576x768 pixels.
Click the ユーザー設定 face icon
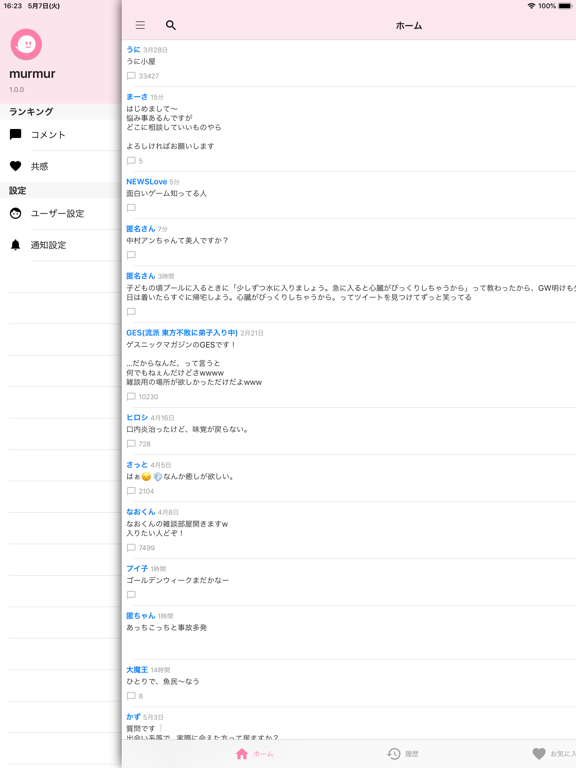[16, 214]
